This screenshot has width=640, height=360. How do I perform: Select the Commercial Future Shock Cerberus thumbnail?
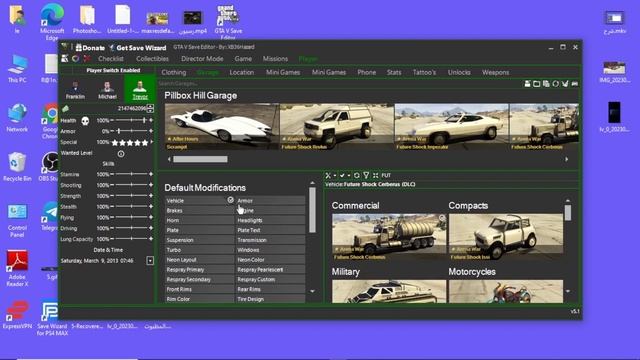click(x=389, y=237)
